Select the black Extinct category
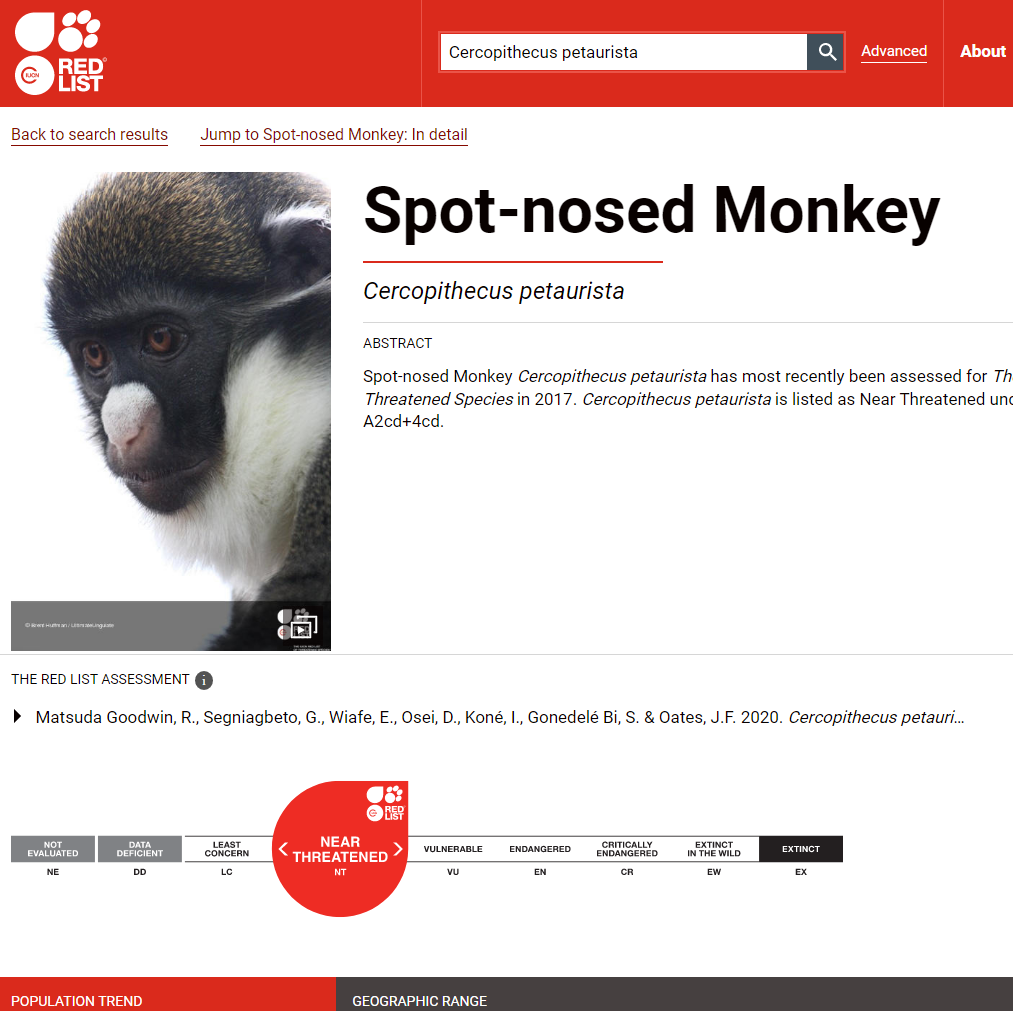Screen dimensions: 1013x1011 (801, 849)
